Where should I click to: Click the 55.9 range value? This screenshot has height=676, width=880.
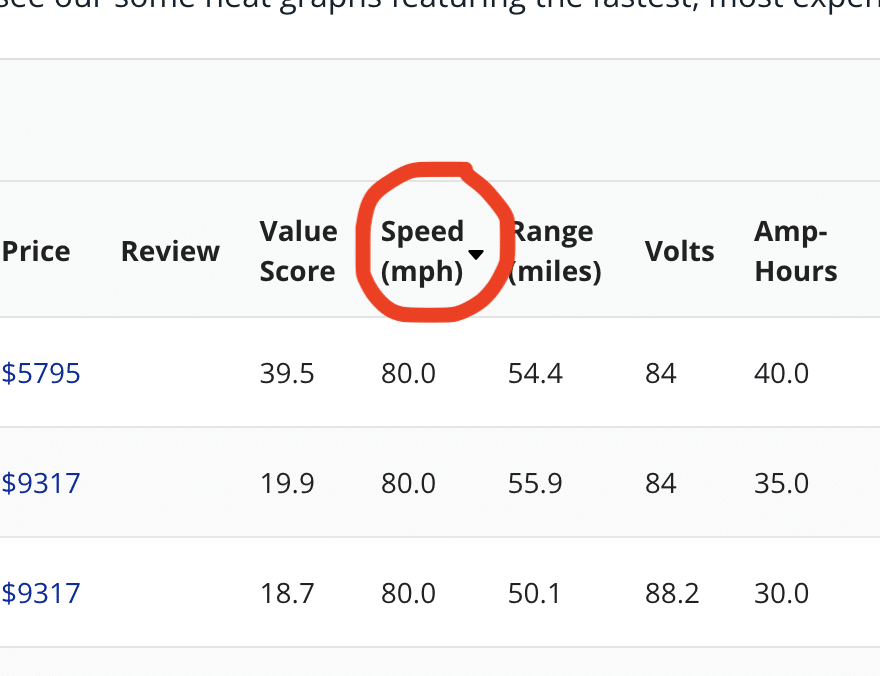point(535,484)
